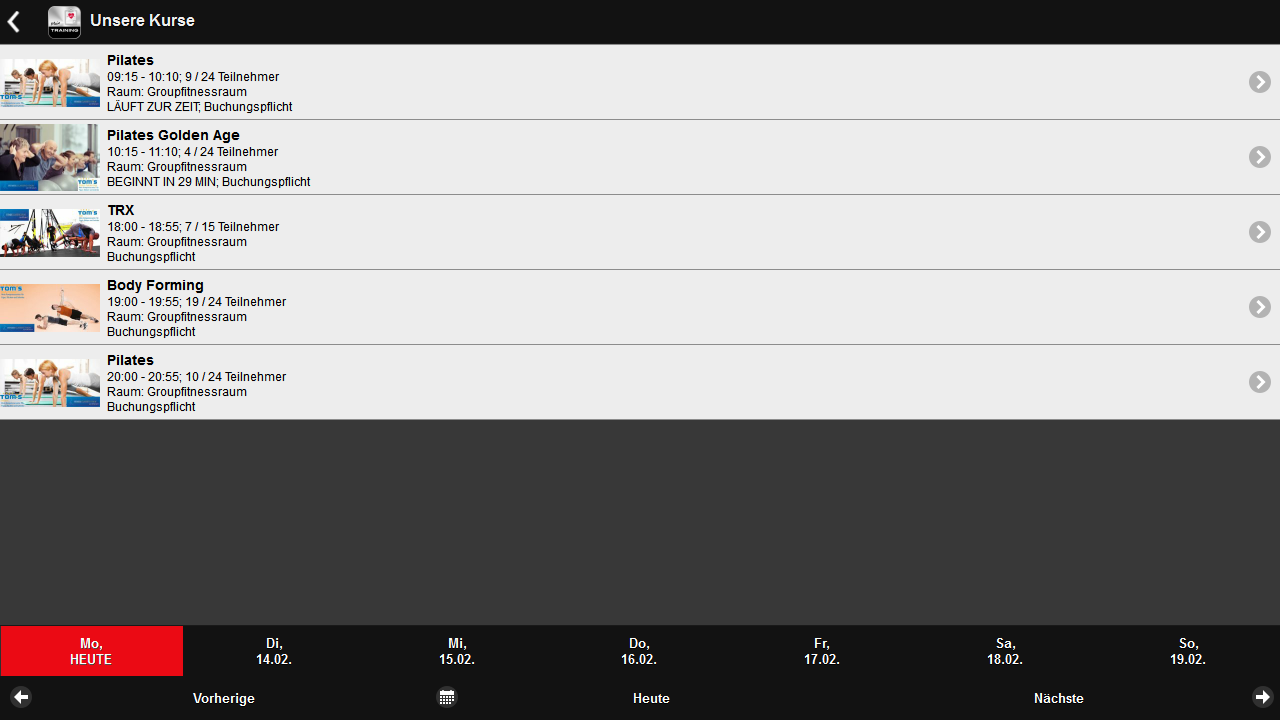This screenshot has width=1280, height=720.
Task: Click the training app logo icon
Action: tap(64, 22)
